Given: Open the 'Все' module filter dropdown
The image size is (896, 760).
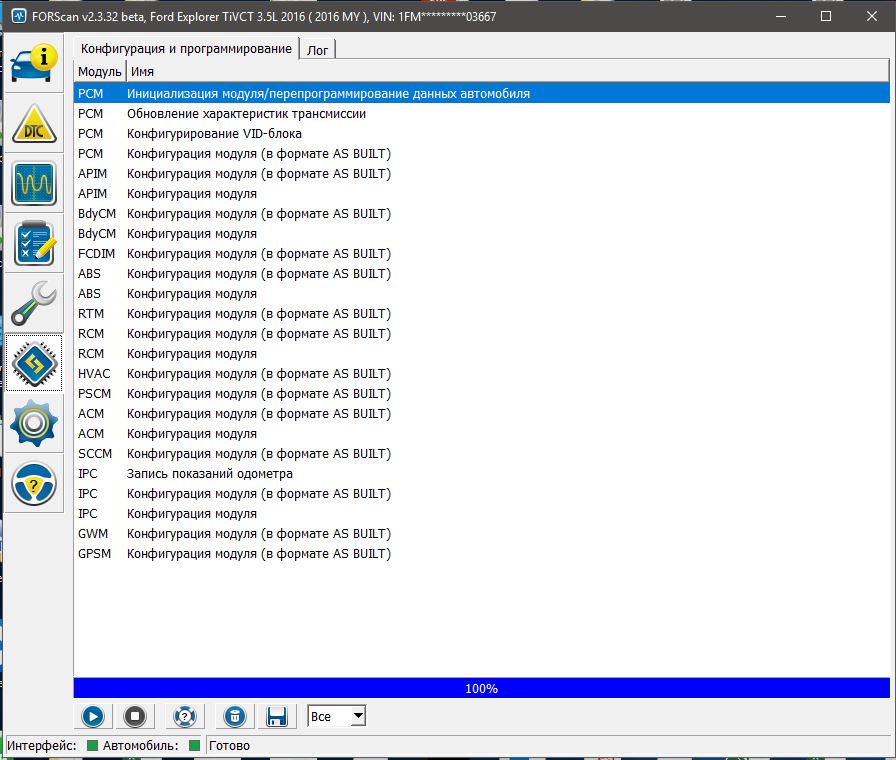Looking at the screenshot, I should (x=337, y=716).
